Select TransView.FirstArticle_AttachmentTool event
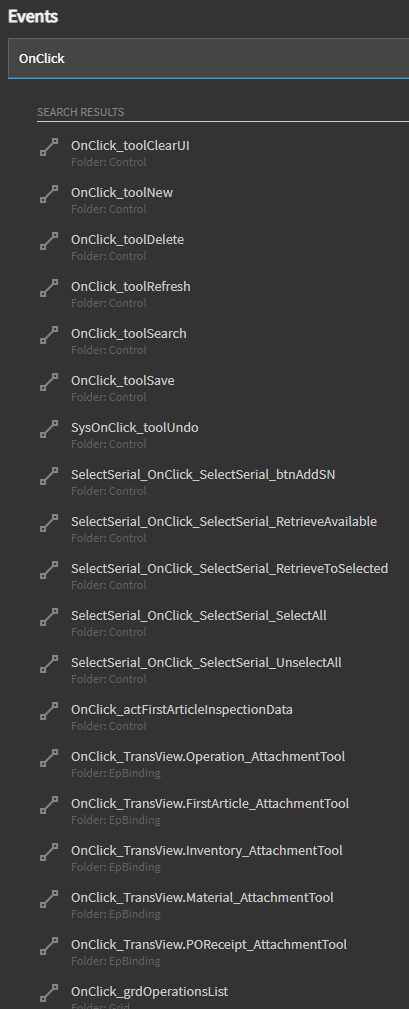Viewport: 409px width, 1009px height. tap(223, 811)
